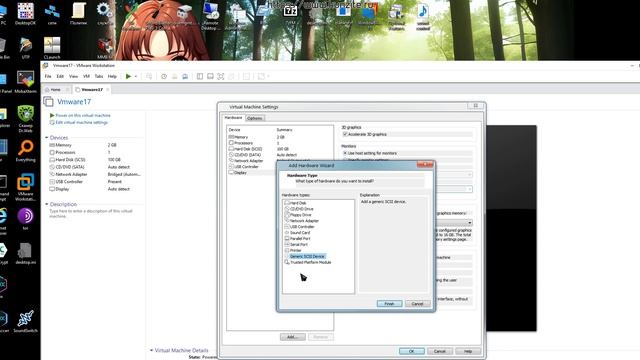Click thumbnail bar toolbar icon

(x=210, y=76)
